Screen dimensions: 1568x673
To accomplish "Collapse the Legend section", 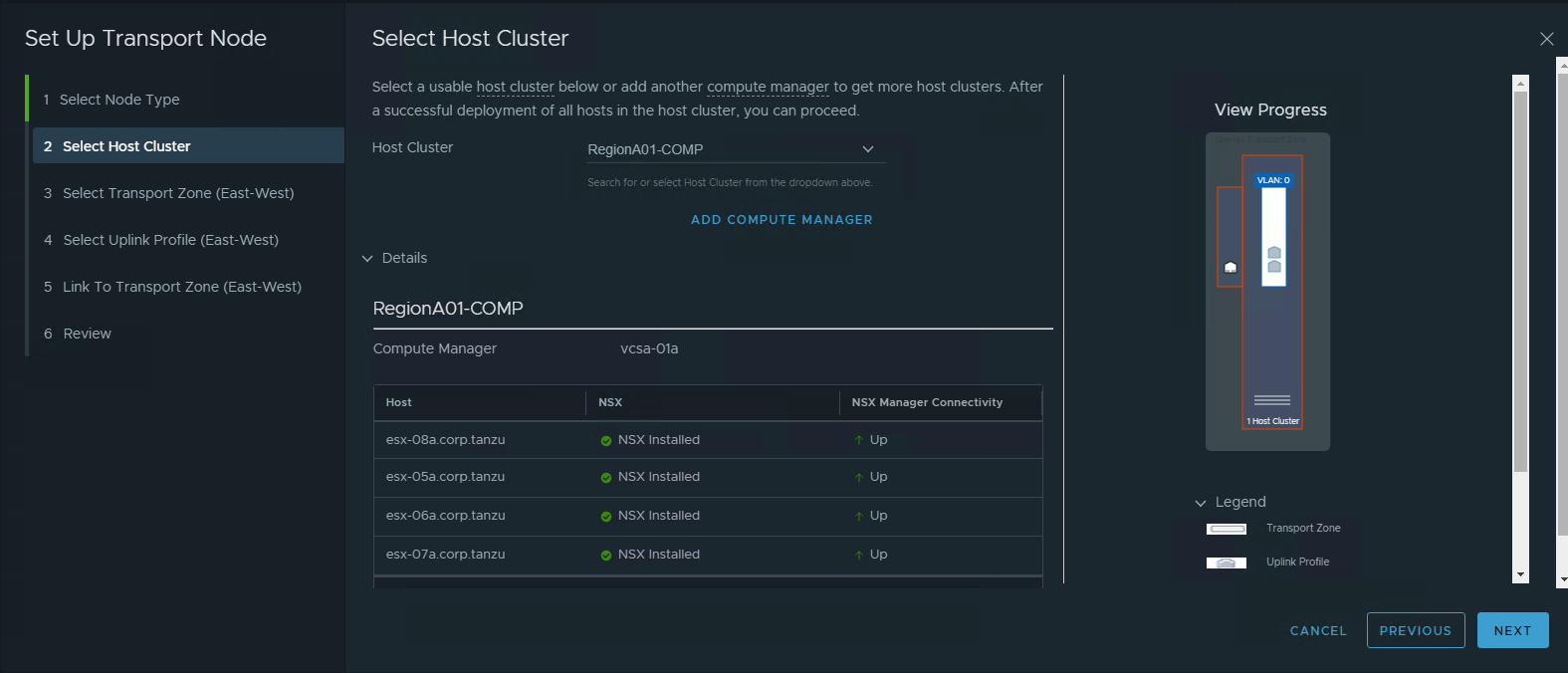I will coord(1201,503).
